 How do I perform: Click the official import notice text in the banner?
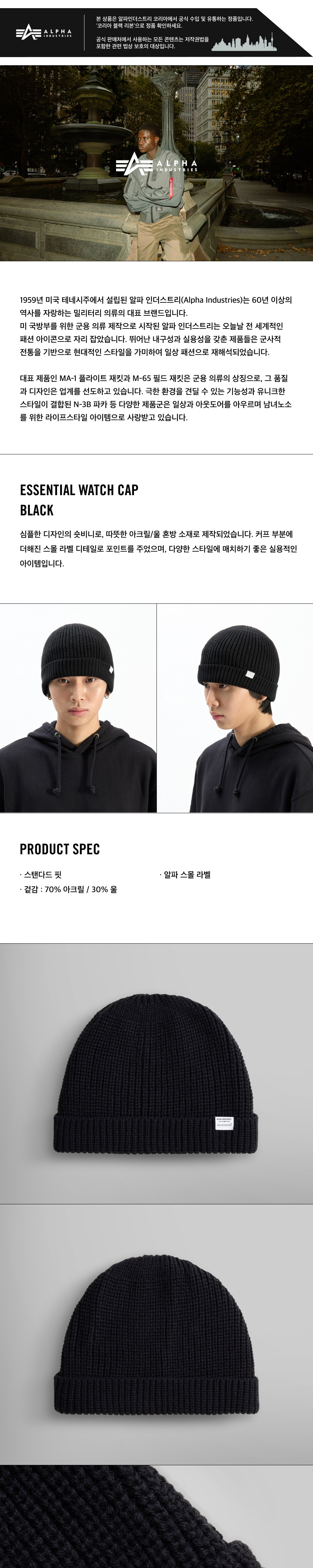(174, 22)
